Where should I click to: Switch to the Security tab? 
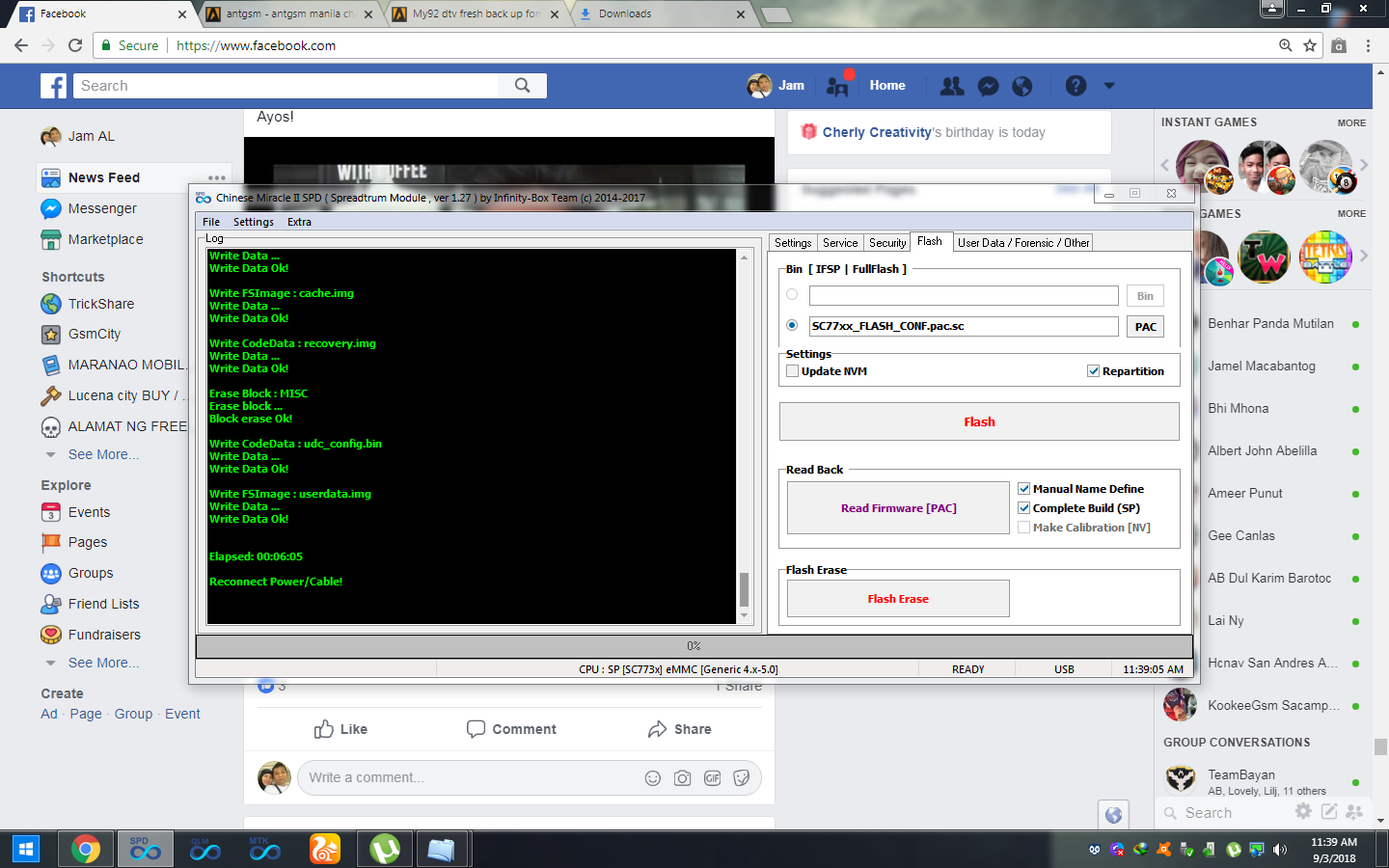887,243
